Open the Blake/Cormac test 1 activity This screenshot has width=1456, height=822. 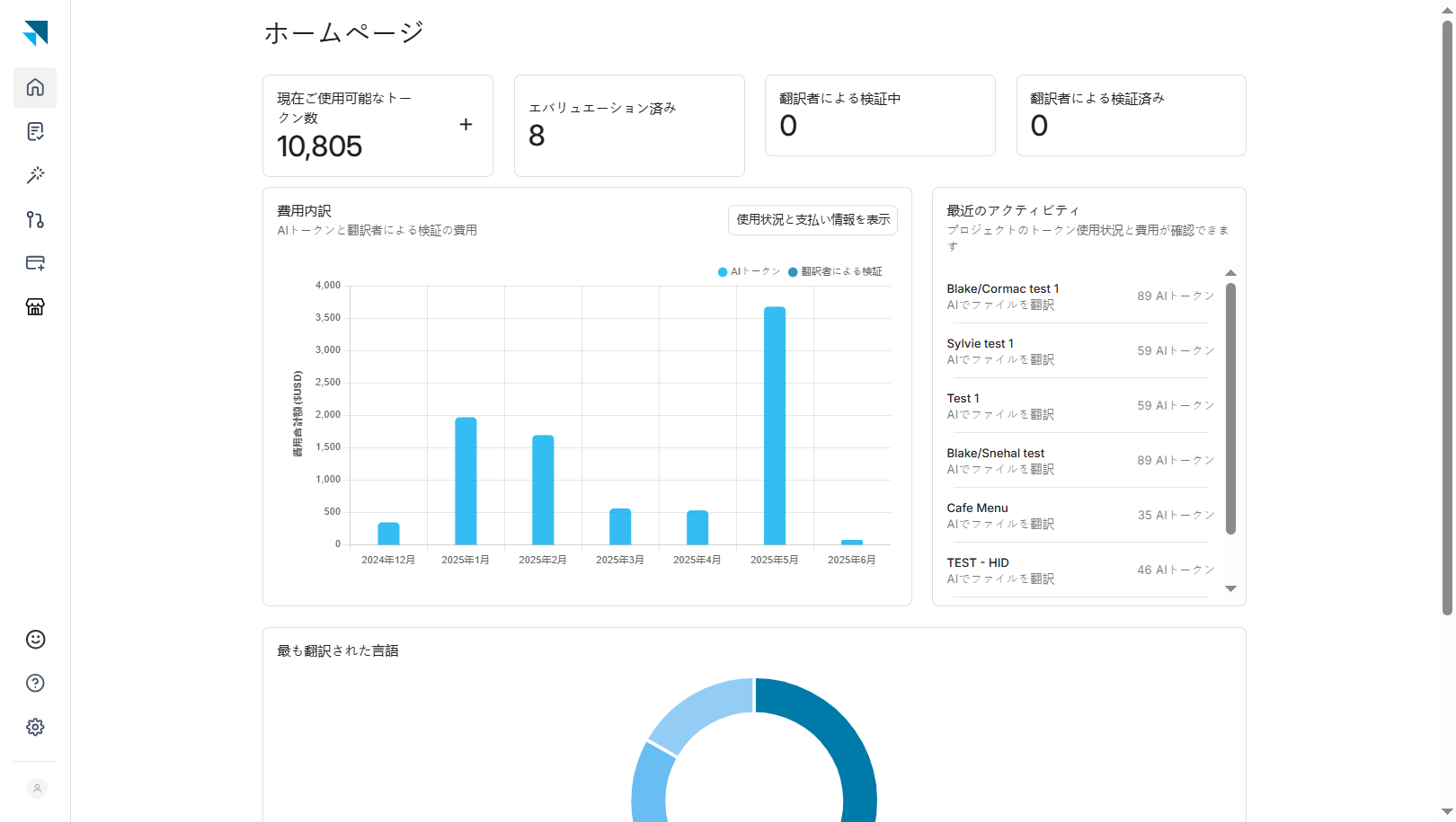1080,296
